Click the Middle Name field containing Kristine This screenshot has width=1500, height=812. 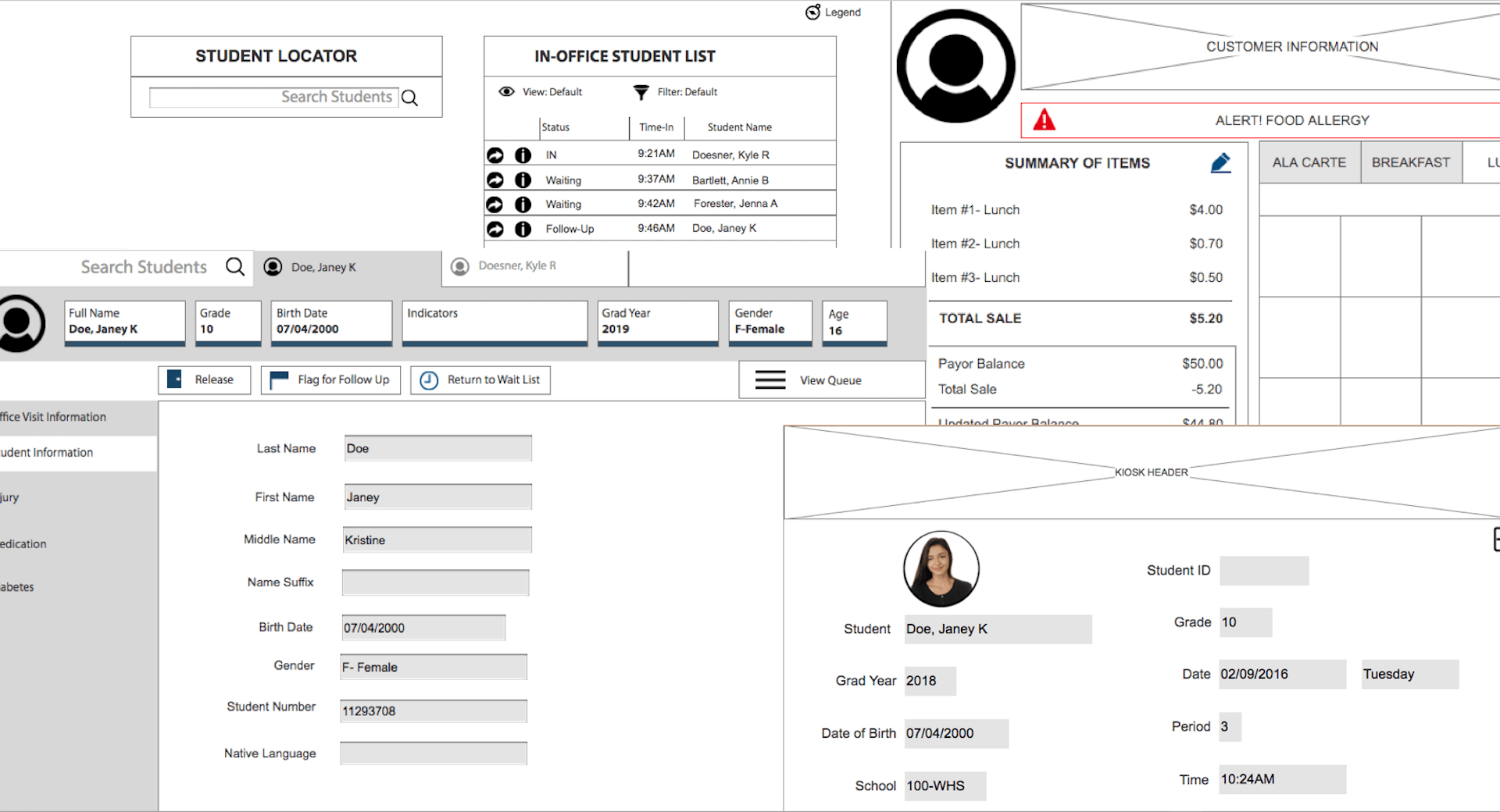(x=437, y=540)
